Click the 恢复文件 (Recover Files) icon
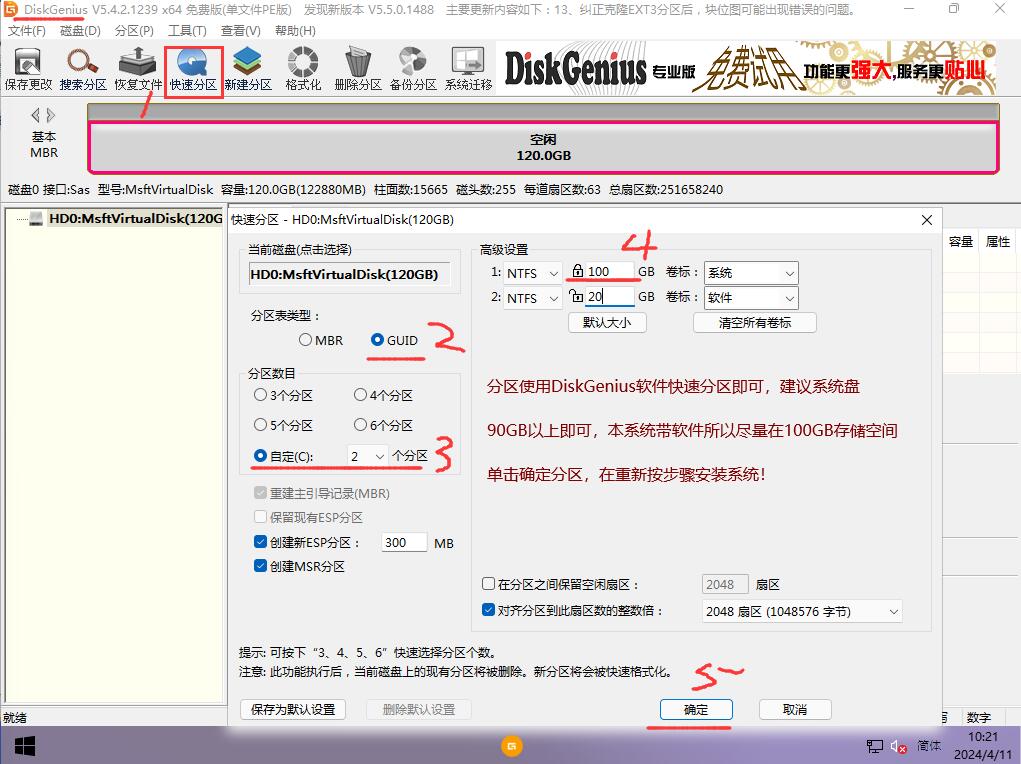Viewport: 1021px width, 764px height. tap(138, 68)
